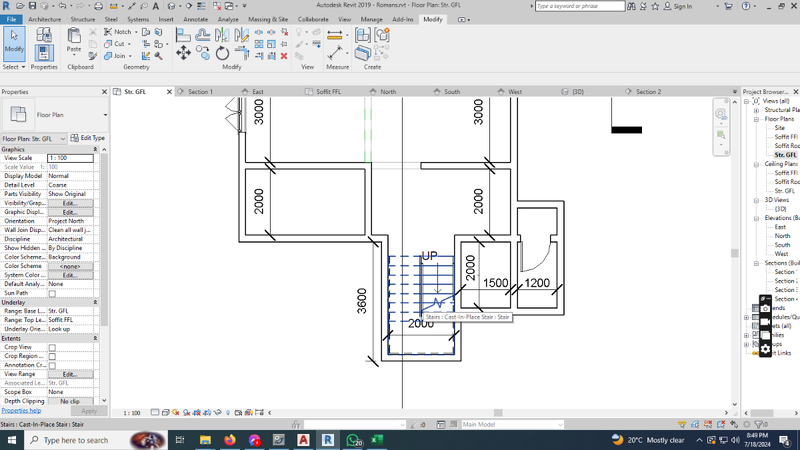The width and height of the screenshot is (800, 450).
Task: Select the Modify tool in the ribbon
Action: pos(14,41)
